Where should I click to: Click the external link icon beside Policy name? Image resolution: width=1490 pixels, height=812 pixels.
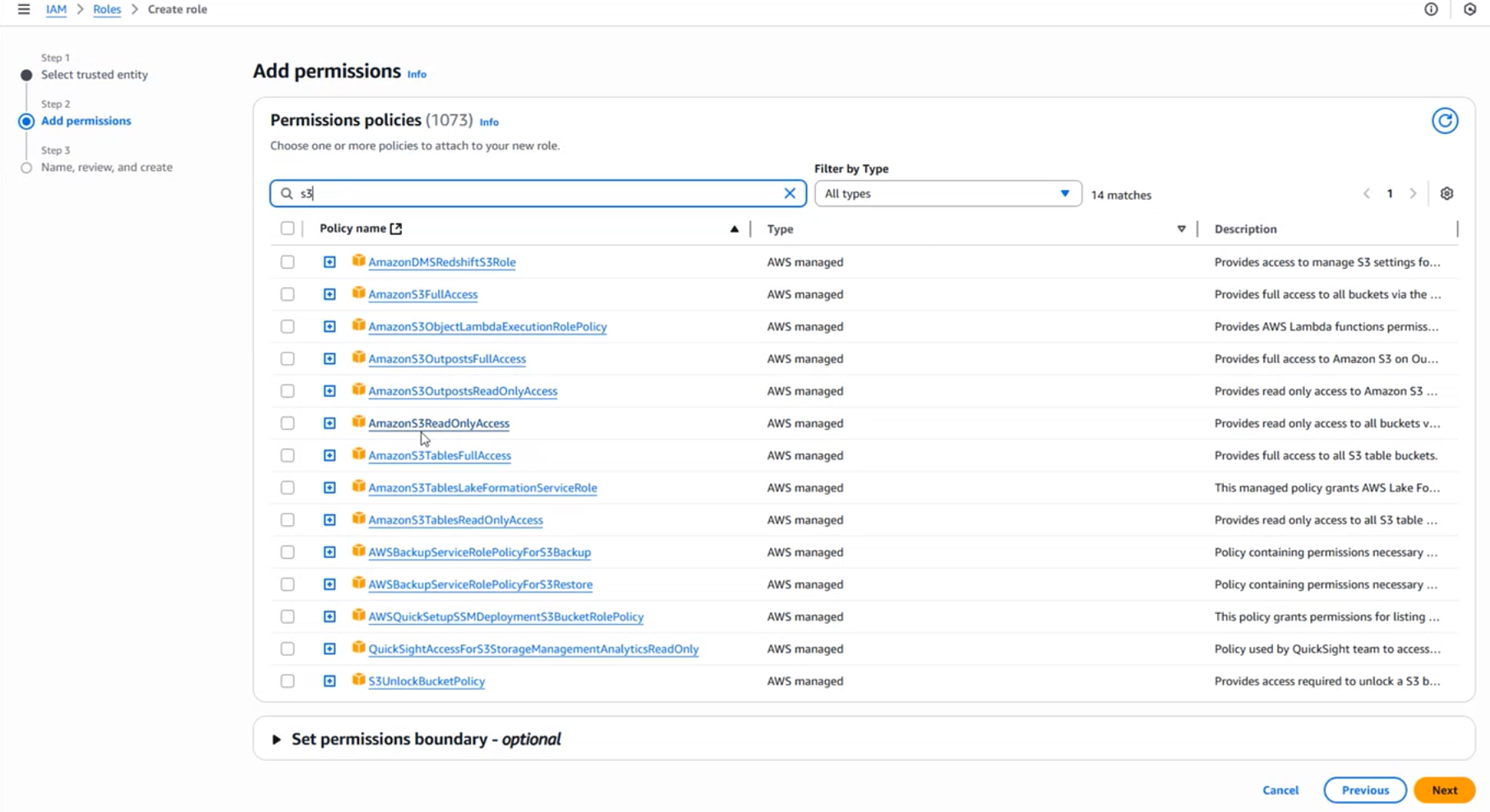pos(396,228)
